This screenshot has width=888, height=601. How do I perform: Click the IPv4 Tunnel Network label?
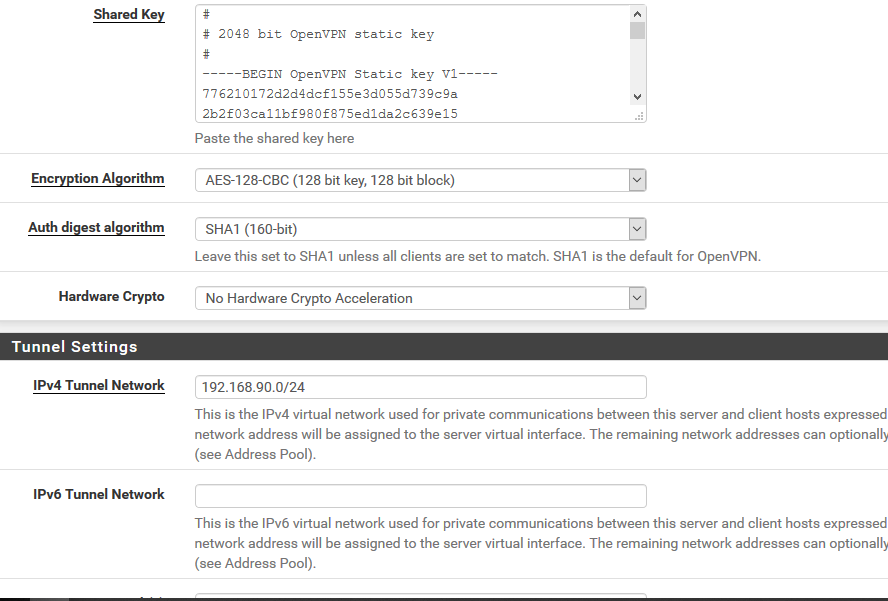coord(99,385)
